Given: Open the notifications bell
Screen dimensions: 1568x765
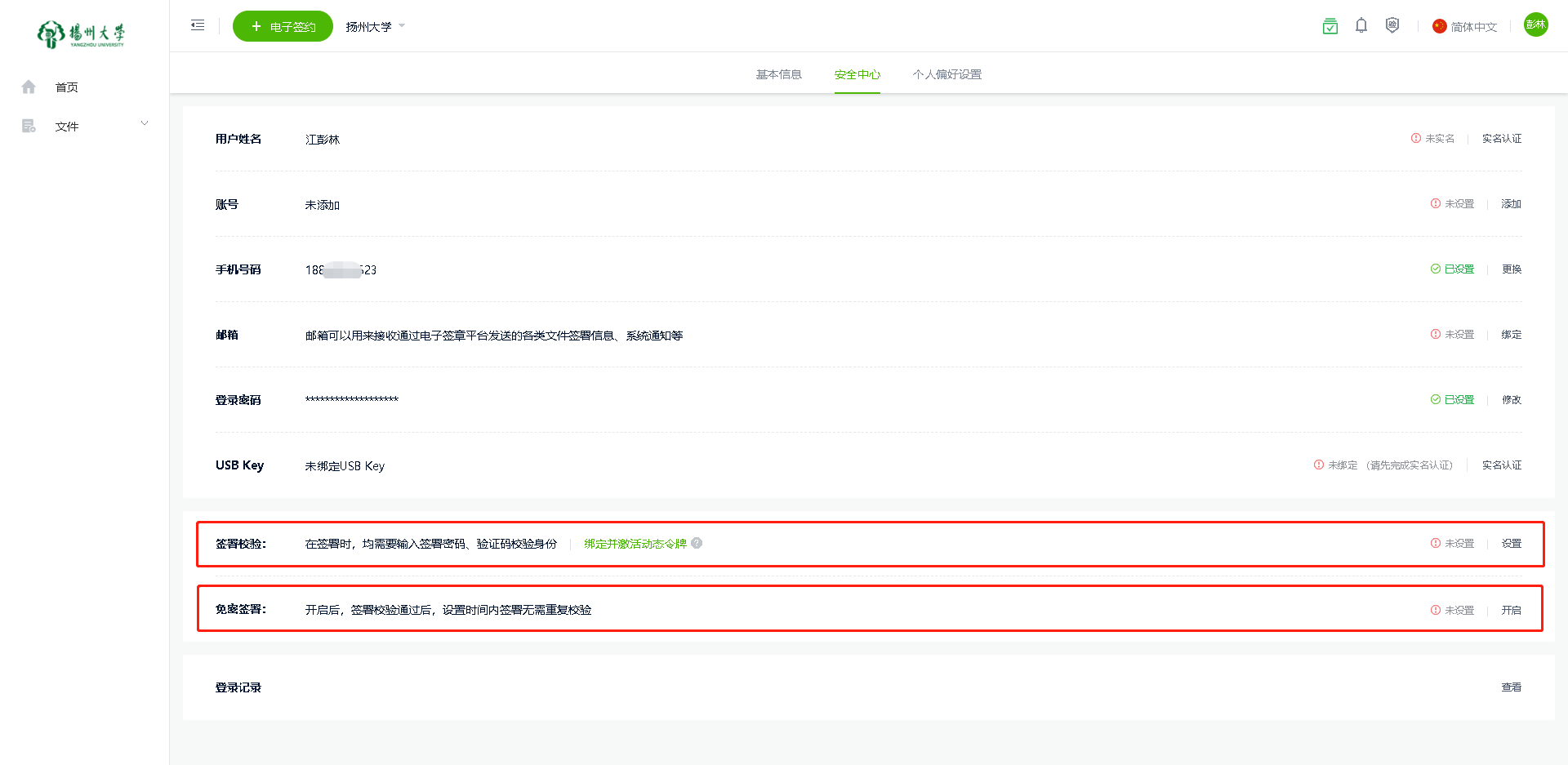Looking at the screenshot, I should coord(1361,26).
